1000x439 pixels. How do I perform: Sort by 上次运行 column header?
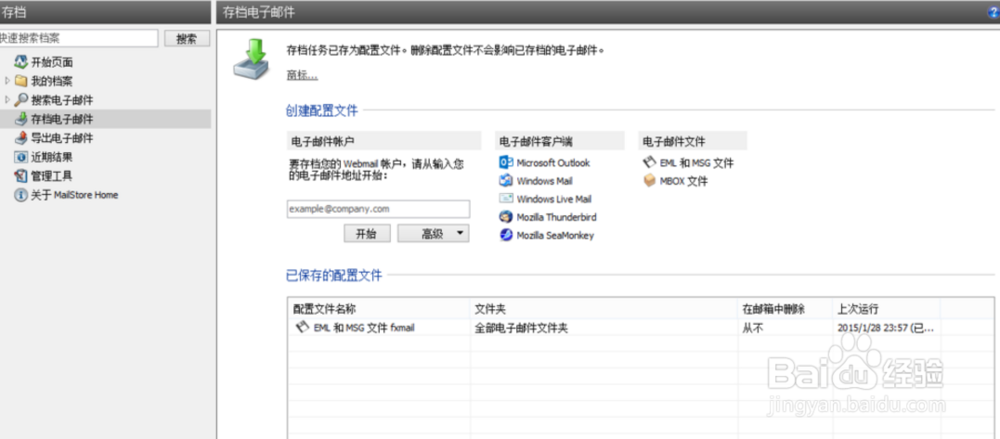click(858, 309)
